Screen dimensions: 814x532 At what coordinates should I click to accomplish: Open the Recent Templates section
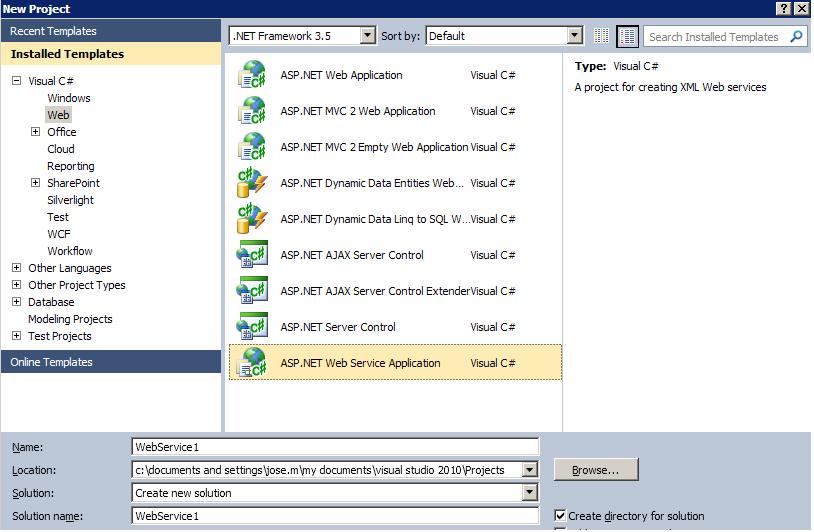[111, 31]
